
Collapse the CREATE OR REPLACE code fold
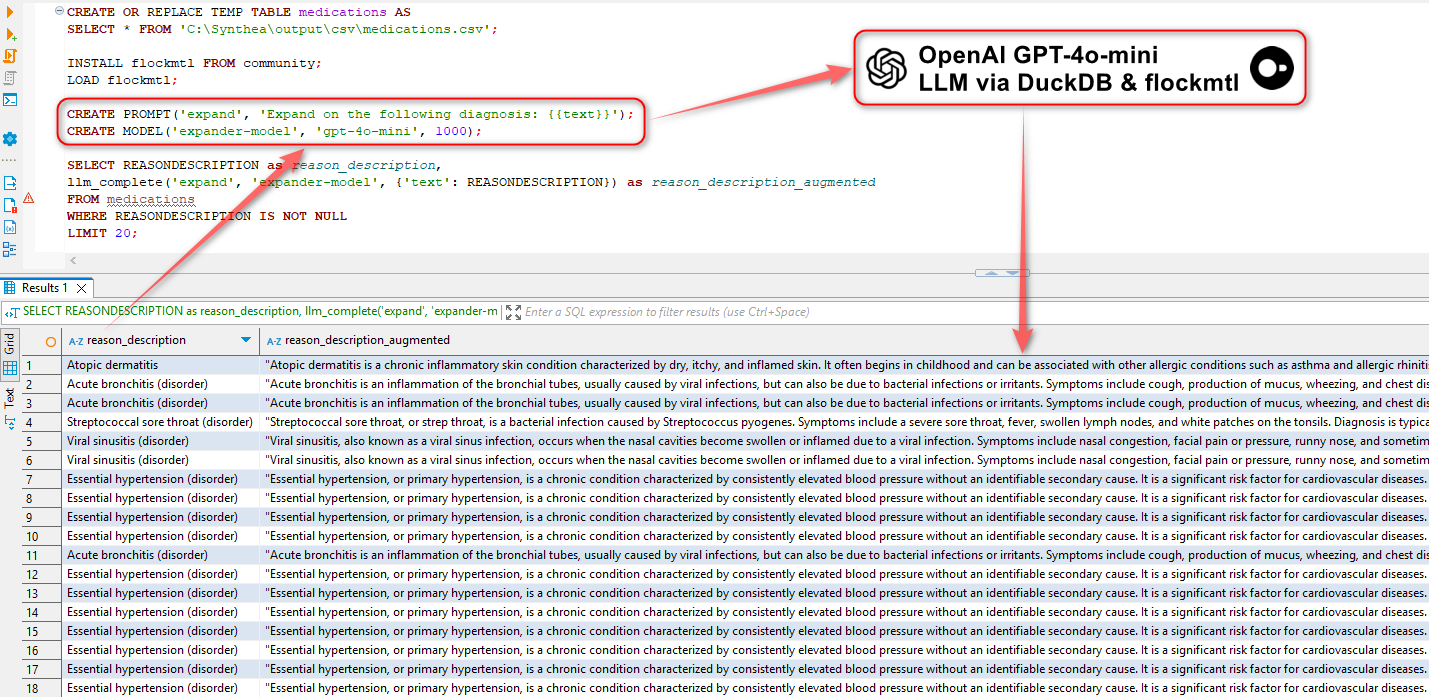click(59, 12)
